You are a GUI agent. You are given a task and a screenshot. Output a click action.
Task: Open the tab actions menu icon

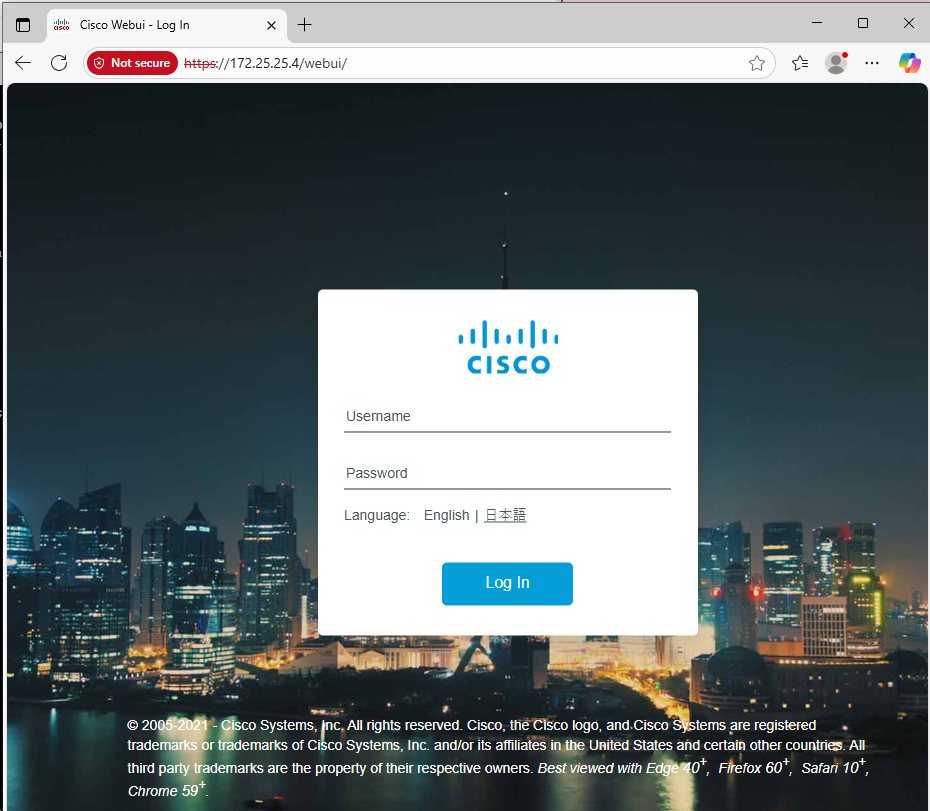tap(23, 25)
